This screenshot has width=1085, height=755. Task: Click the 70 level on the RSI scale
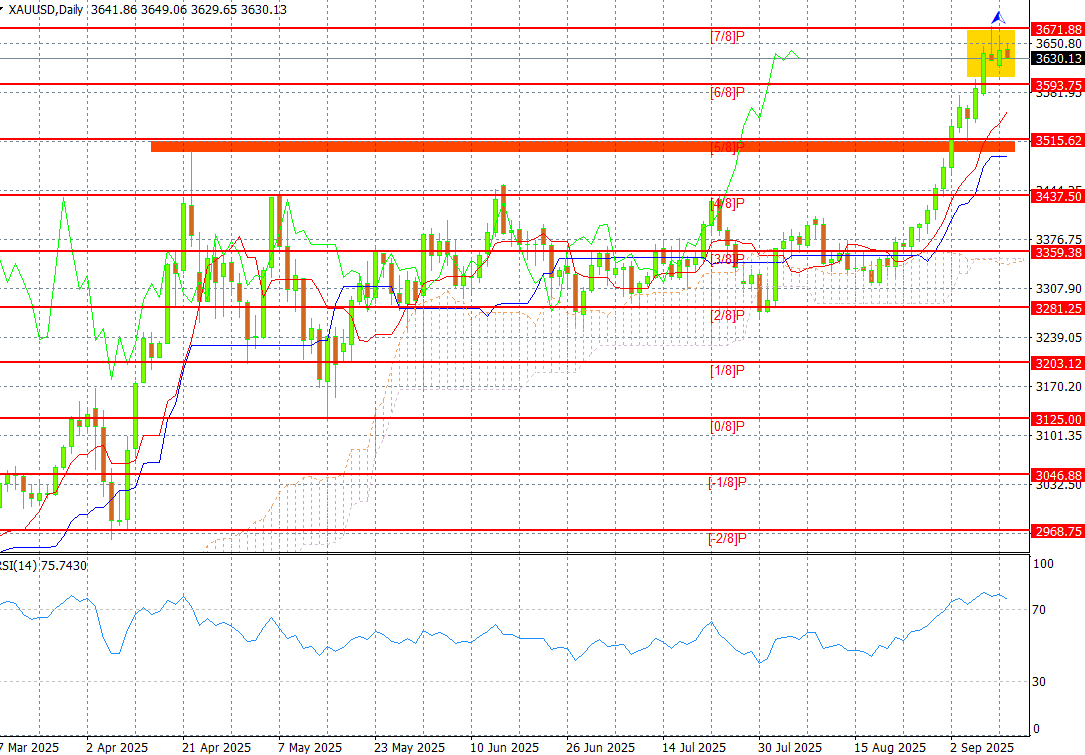click(1039, 610)
